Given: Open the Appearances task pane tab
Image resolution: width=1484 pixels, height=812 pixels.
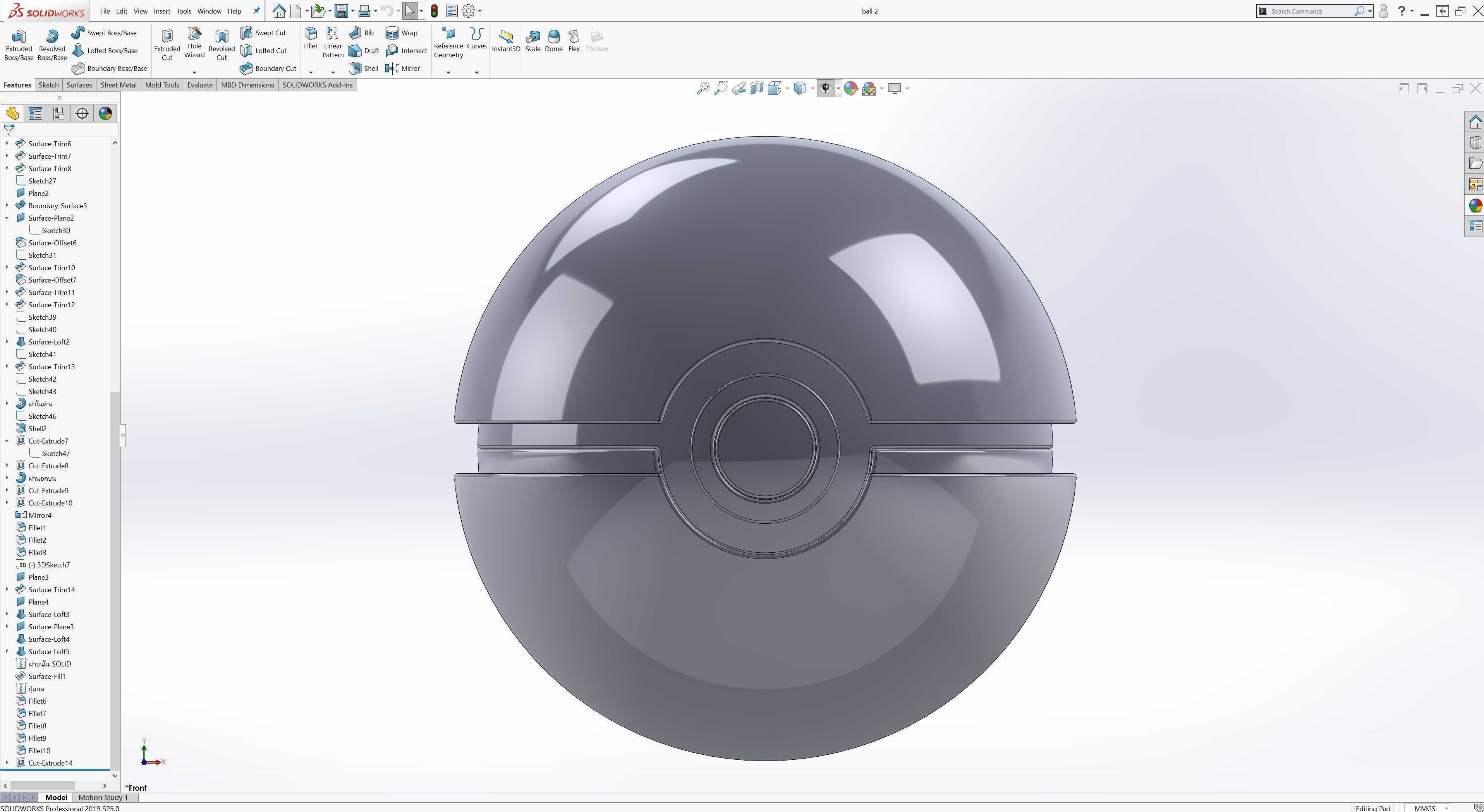Looking at the screenshot, I should pyautogui.click(x=1475, y=205).
